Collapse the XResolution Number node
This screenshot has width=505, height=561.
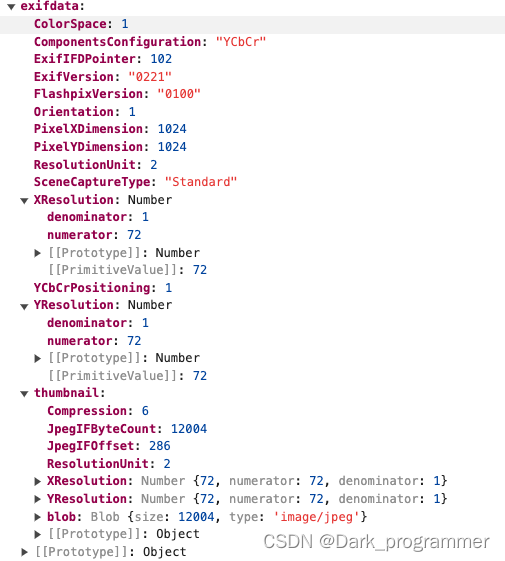[x=24, y=201]
